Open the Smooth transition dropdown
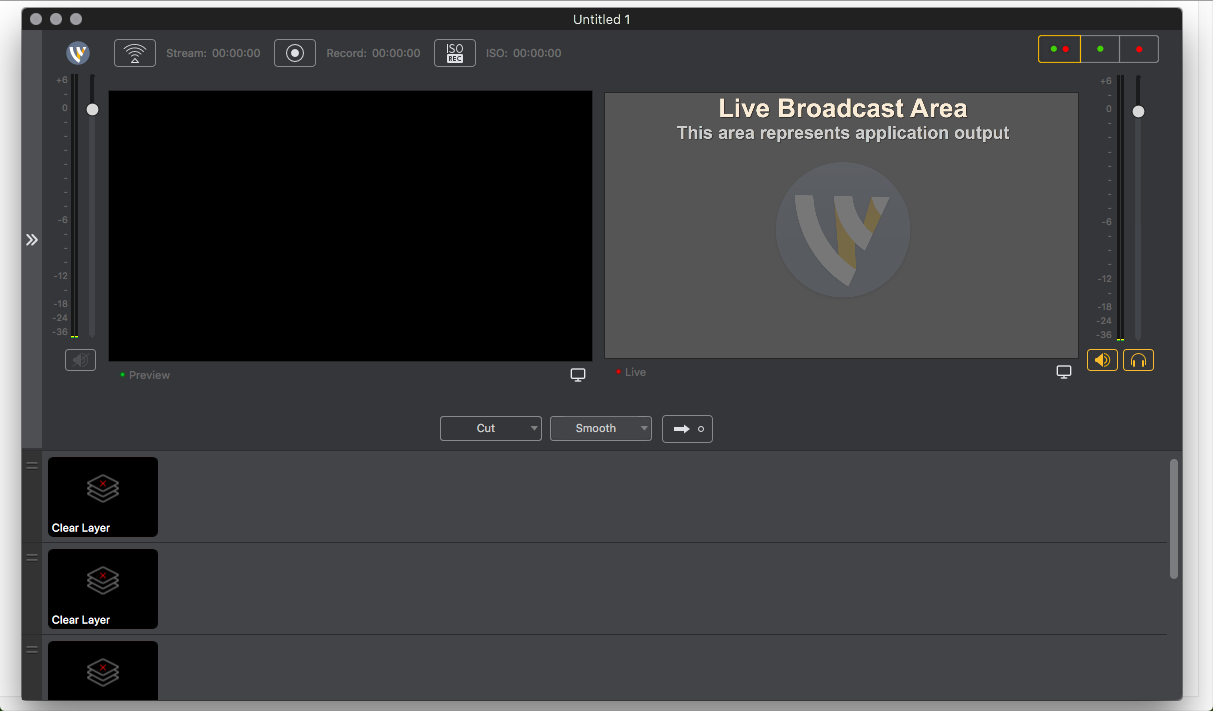This screenshot has height=711, width=1213. [601, 429]
